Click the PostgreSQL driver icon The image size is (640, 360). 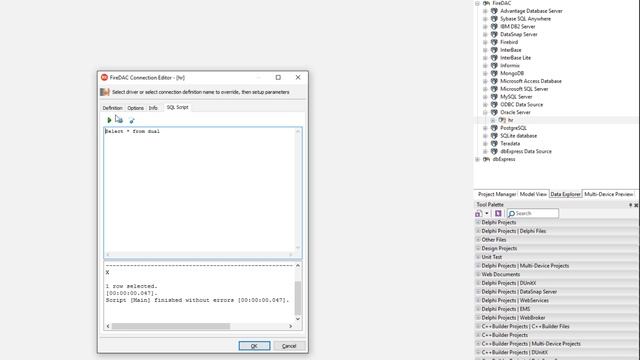[x=494, y=128]
